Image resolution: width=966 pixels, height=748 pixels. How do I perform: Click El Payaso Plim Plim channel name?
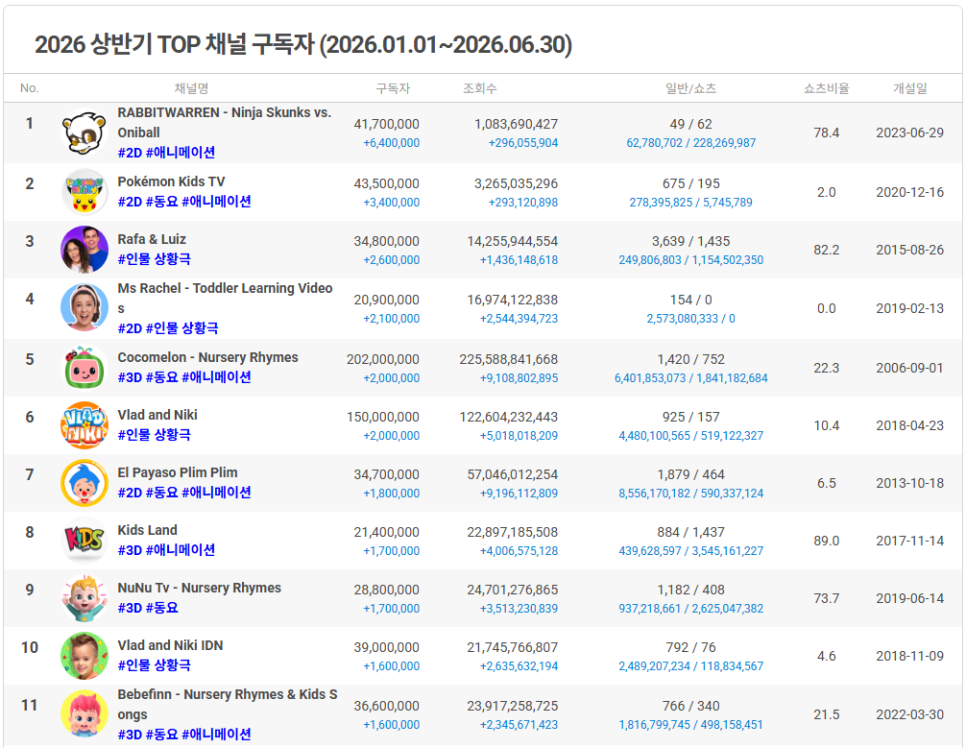coord(177,473)
